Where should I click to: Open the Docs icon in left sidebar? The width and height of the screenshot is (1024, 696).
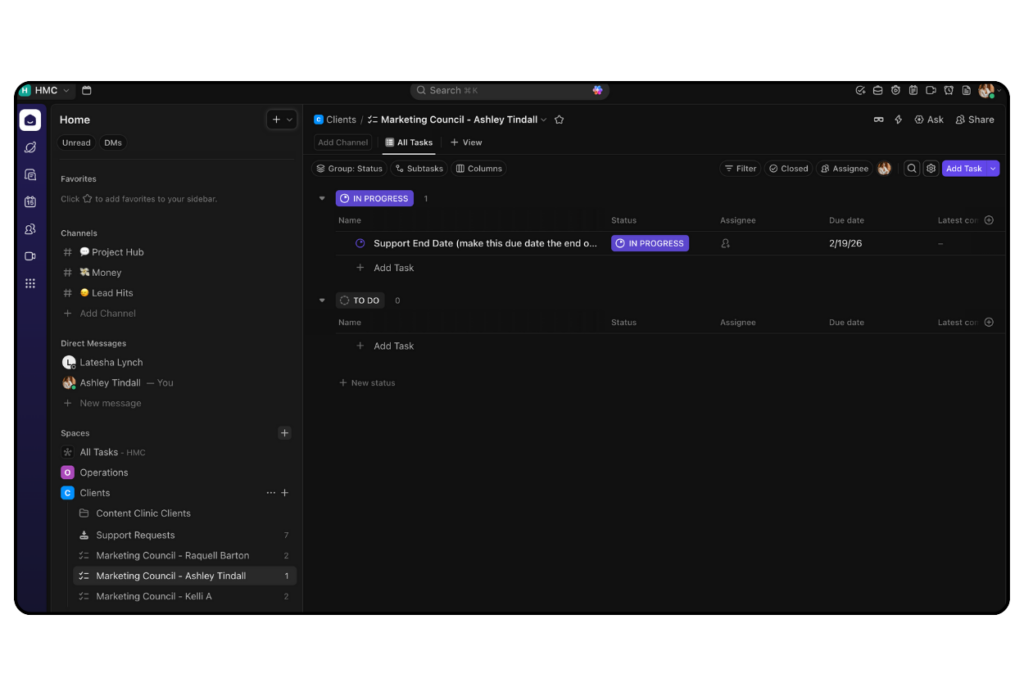point(30,172)
